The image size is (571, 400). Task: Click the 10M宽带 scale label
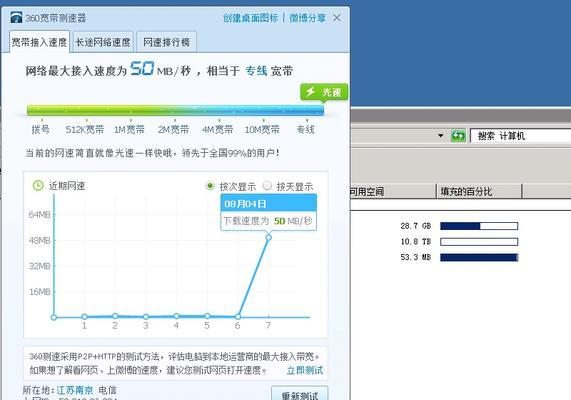pos(262,129)
